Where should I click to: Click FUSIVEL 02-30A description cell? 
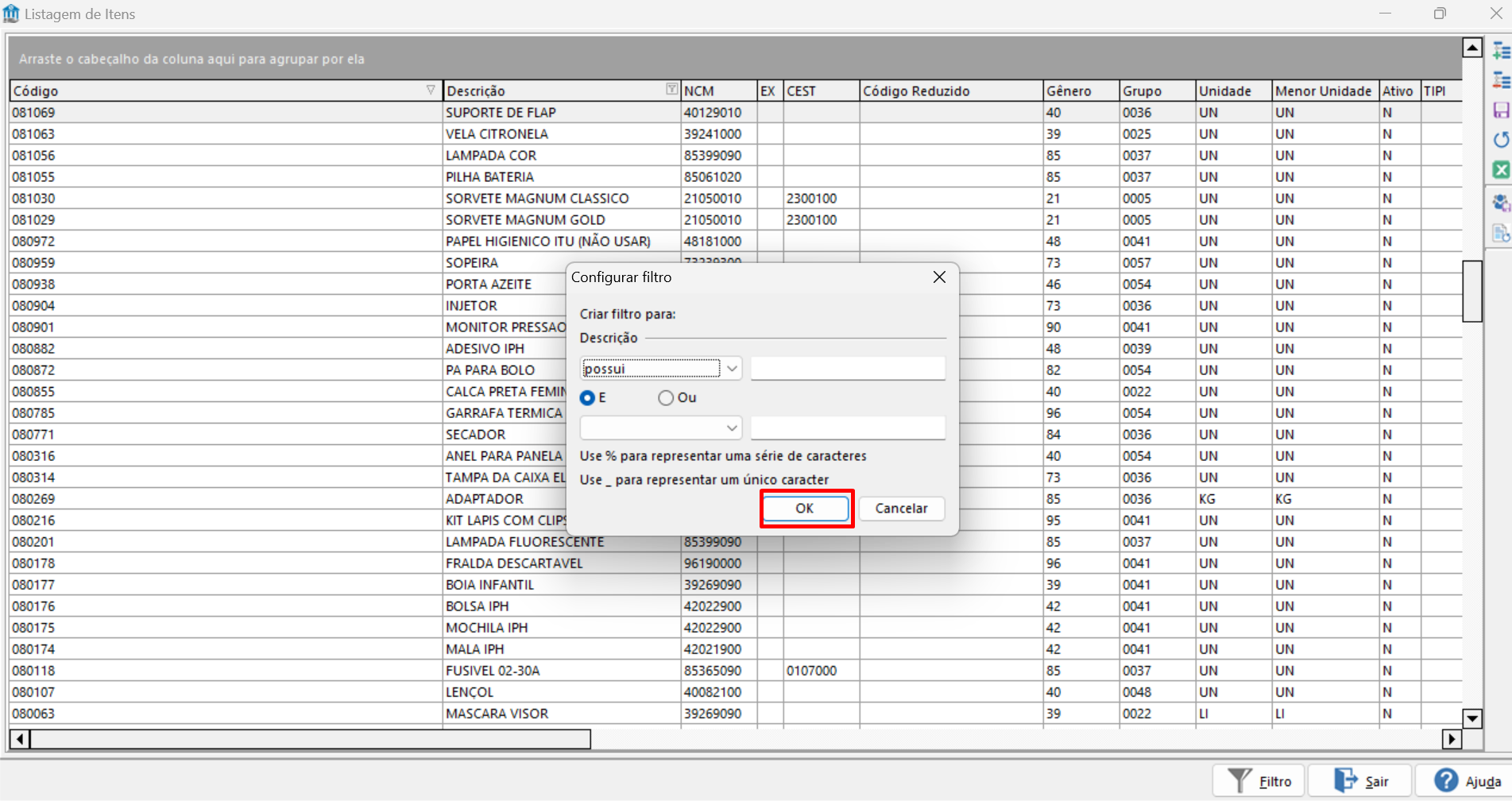561,670
